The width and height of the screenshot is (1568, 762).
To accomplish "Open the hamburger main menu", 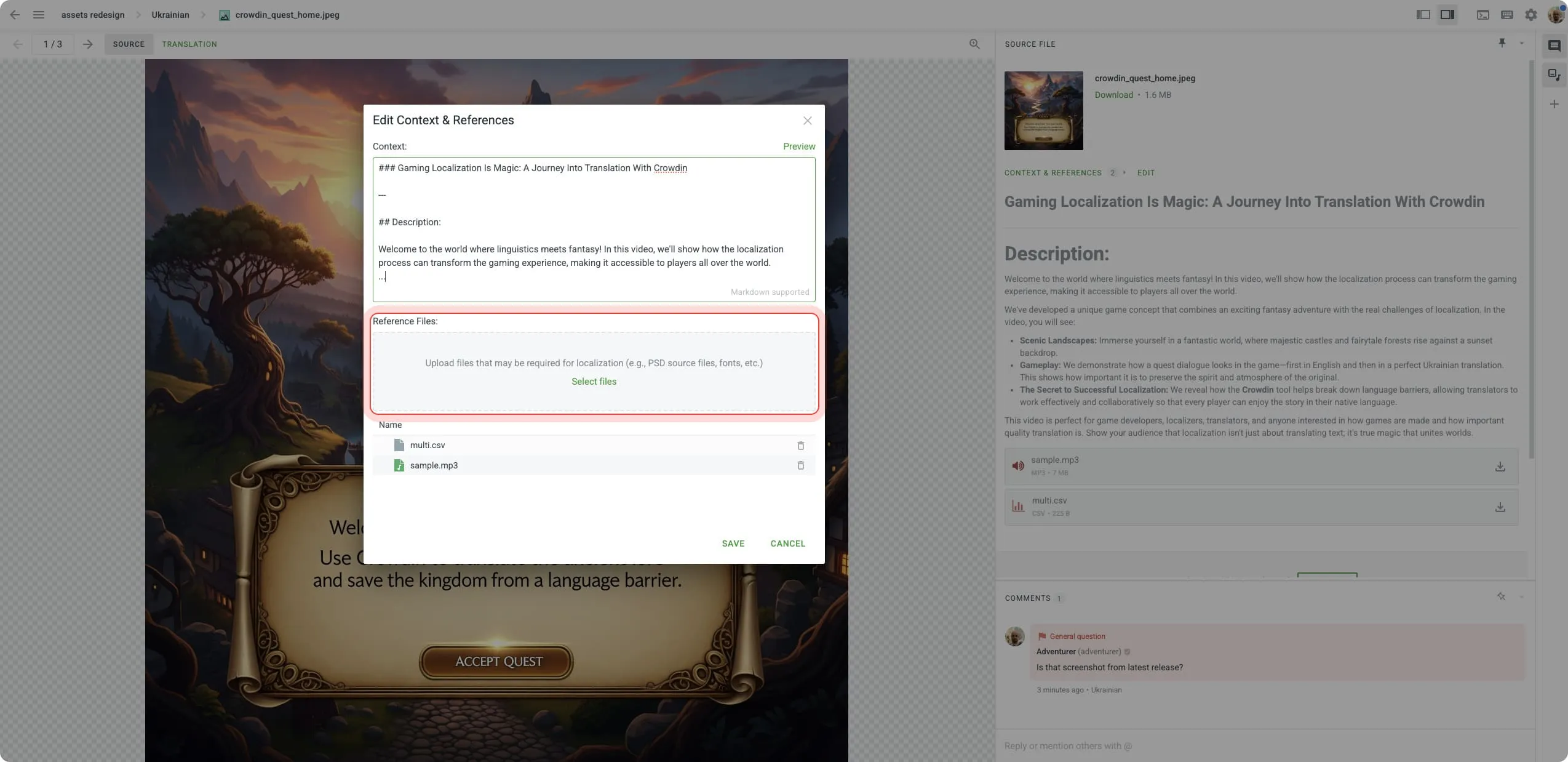I will pyautogui.click(x=39, y=15).
